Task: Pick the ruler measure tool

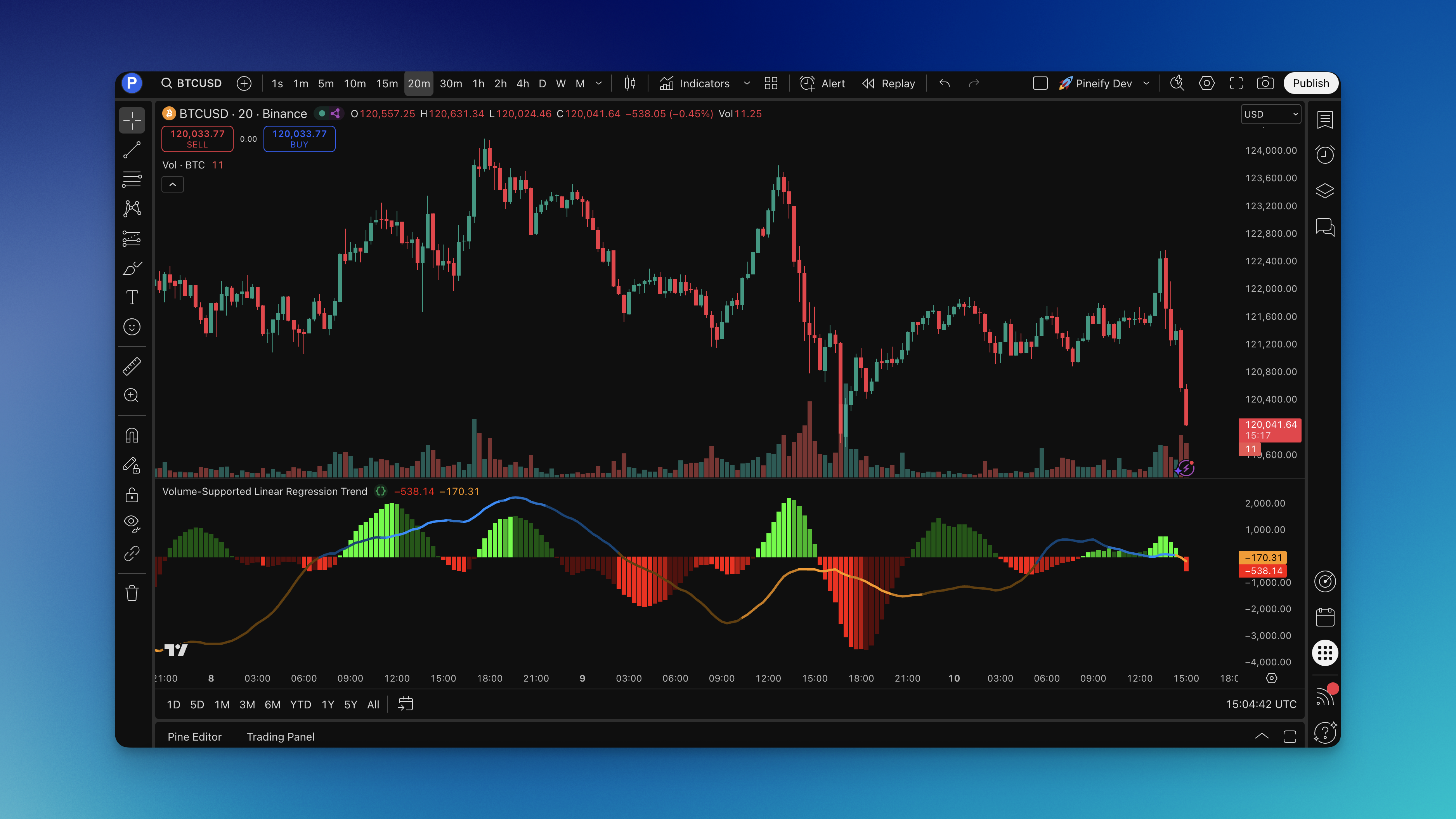Action: coord(132,366)
